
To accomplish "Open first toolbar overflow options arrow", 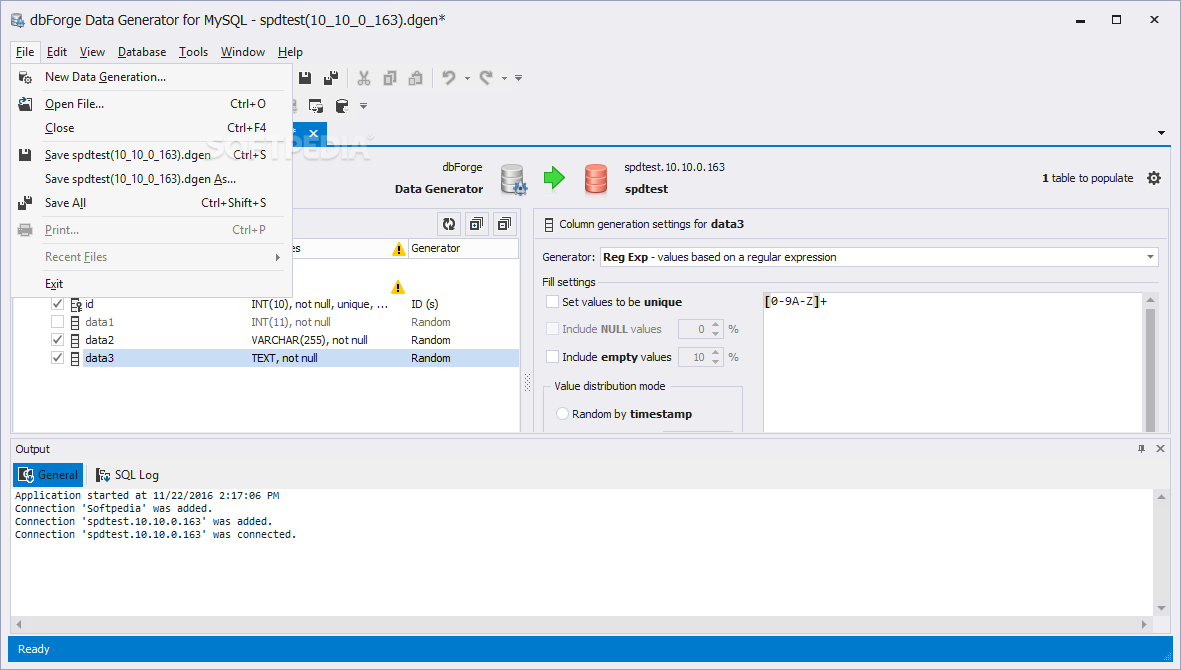I will pos(518,78).
